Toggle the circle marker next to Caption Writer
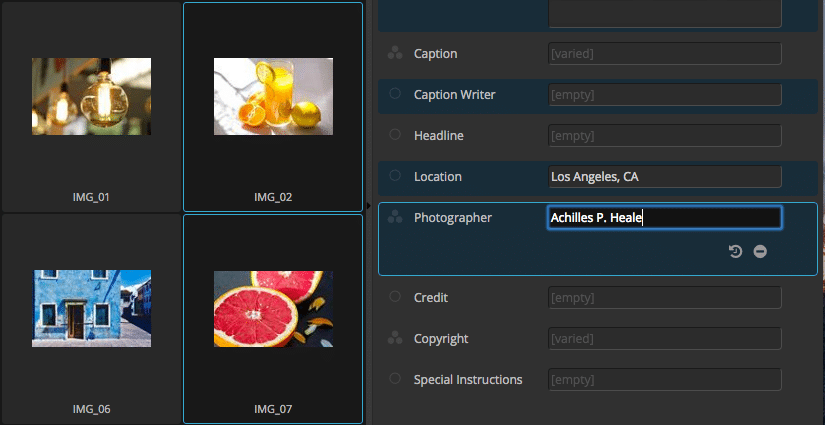This screenshot has height=425, width=825. 394,94
